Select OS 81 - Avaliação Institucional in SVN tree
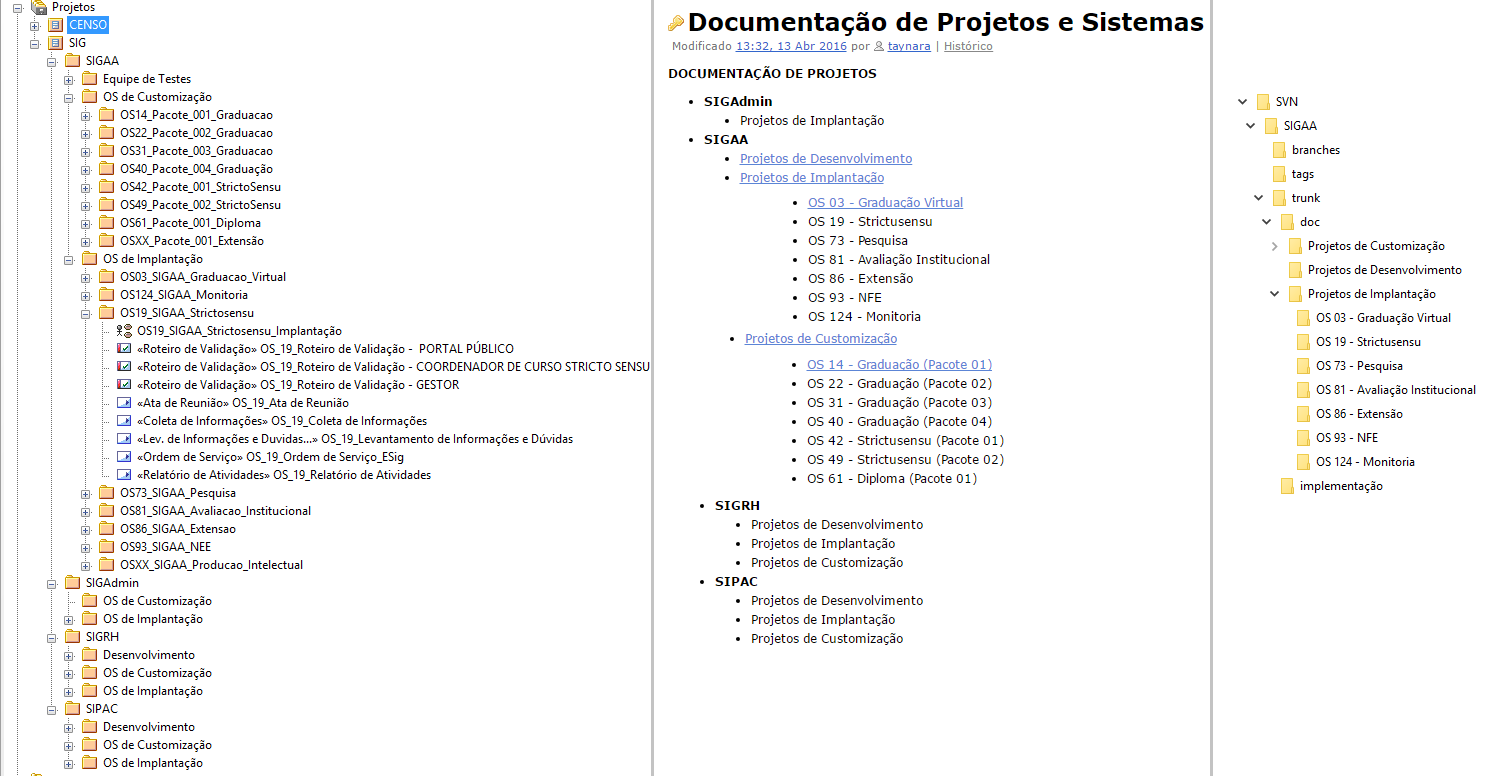Screen dimensions: 1507x776 pyautogui.click(x=1396, y=390)
